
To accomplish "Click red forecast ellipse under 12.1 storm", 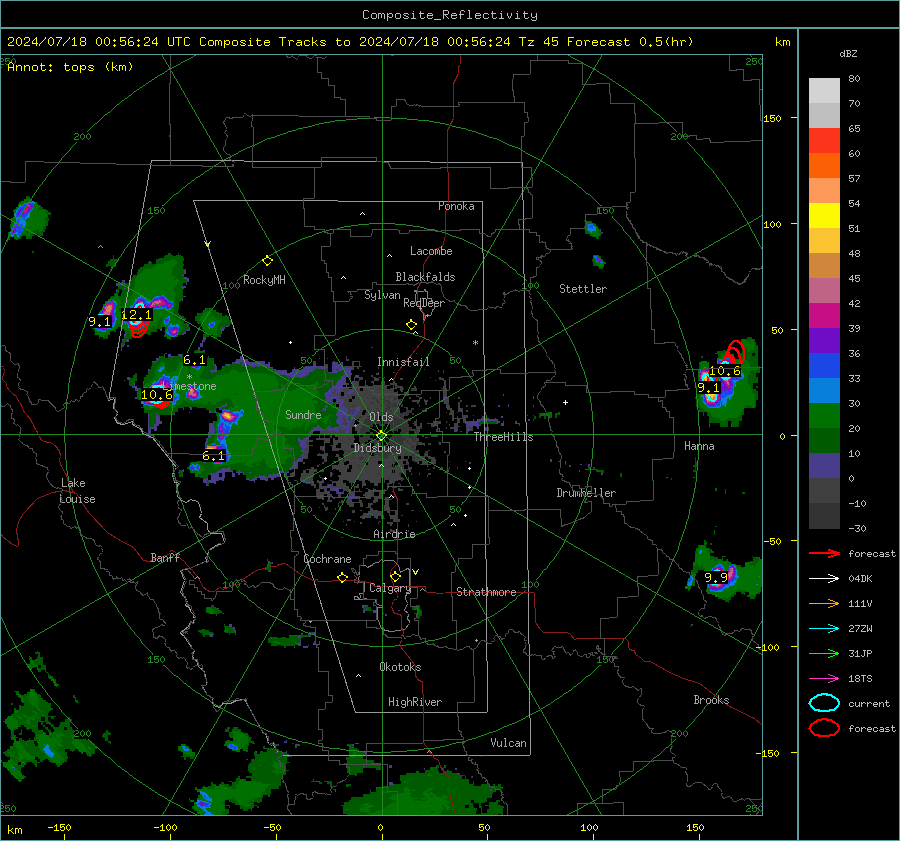I will [138, 328].
